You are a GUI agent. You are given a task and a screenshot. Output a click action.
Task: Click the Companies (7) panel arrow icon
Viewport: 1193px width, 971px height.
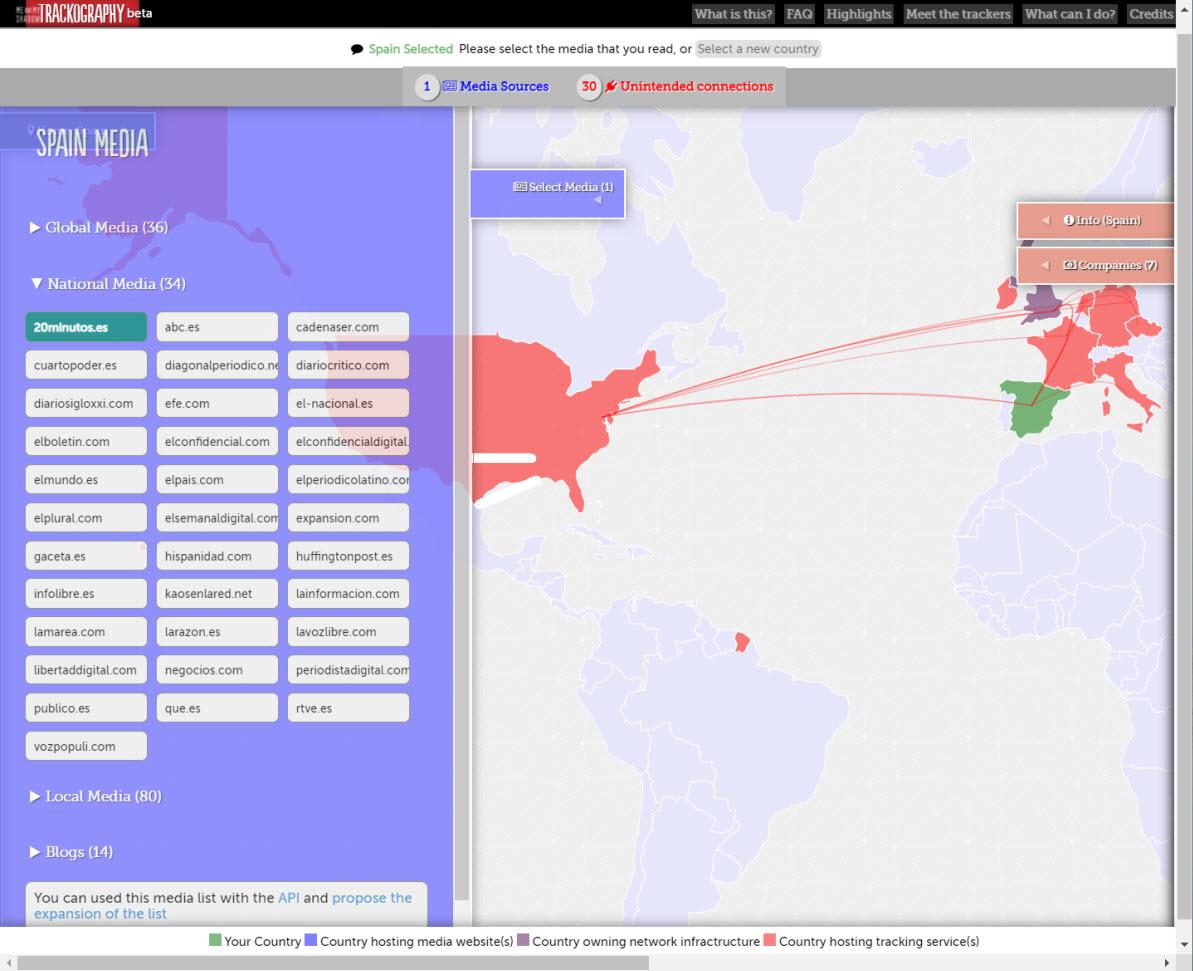point(1045,266)
